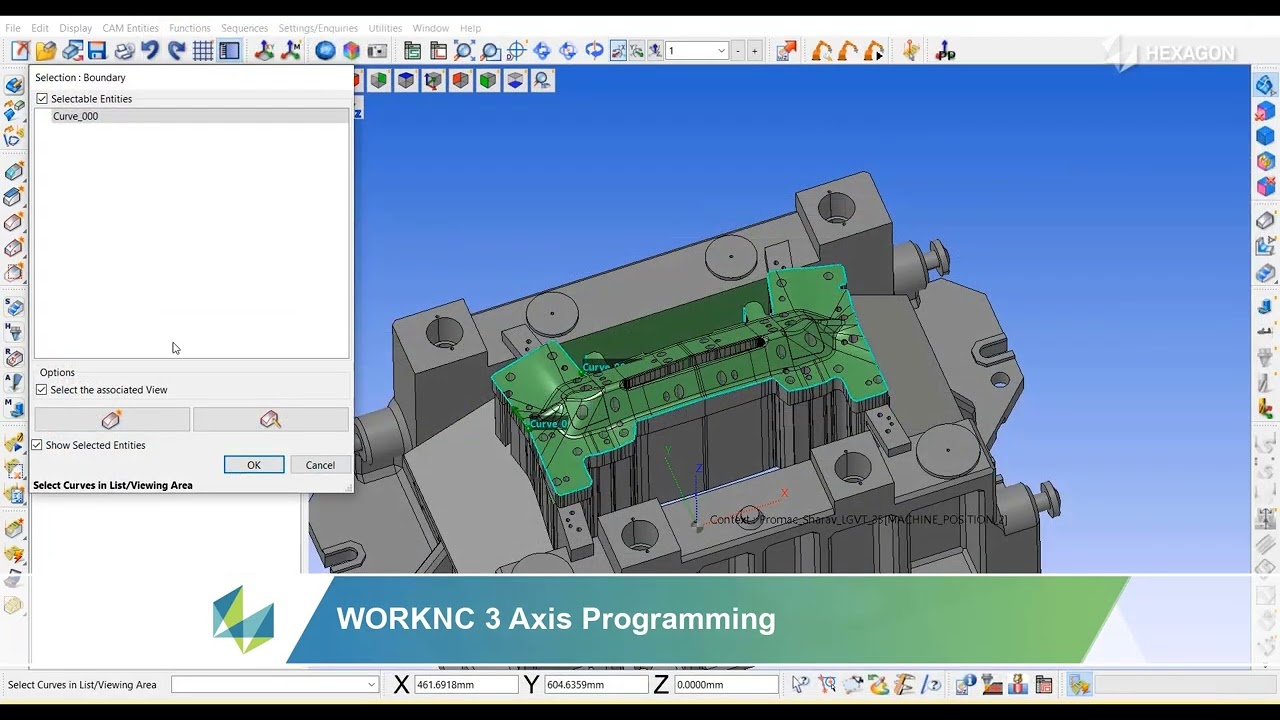This screenshot has height=720, width=1280.
Task: Click the Print icon in the toolbar
Action: [x=124, y=51]
